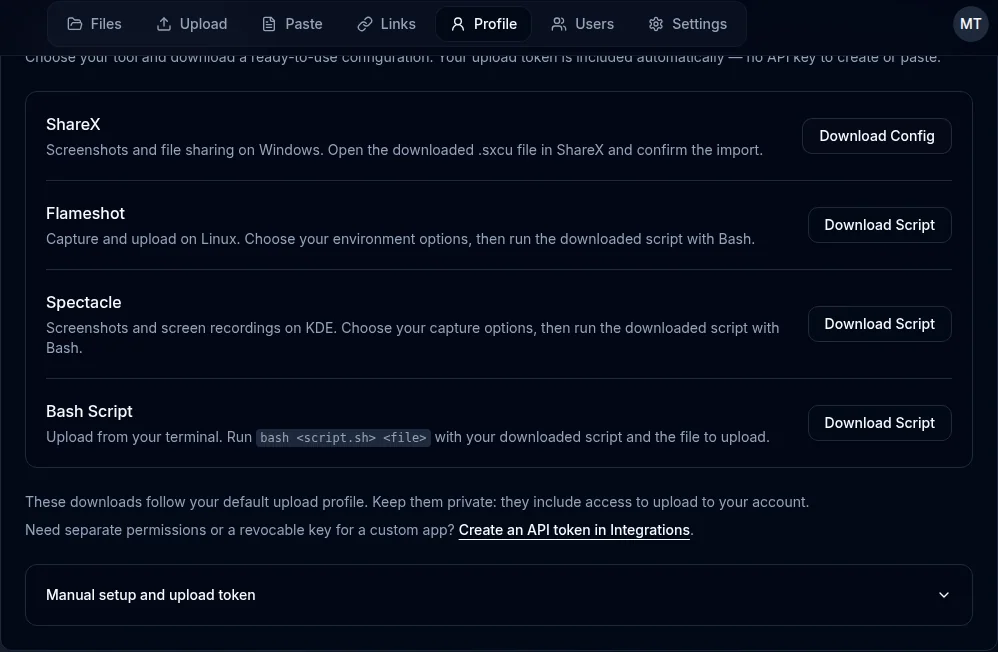
Task: Download the ShareX config
Action: point(876,136)
